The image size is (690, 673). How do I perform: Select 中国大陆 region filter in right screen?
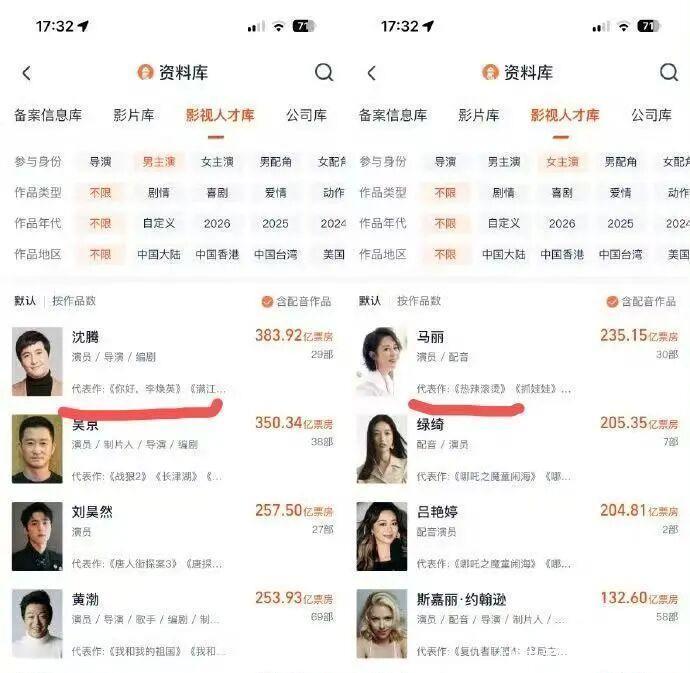pos(504,254)
